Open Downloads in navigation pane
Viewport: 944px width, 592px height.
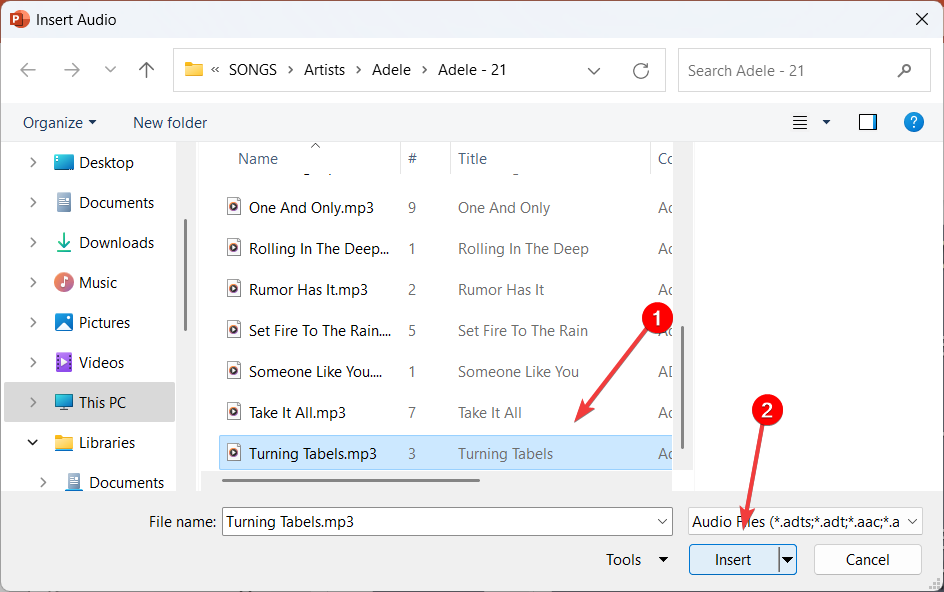105,243
